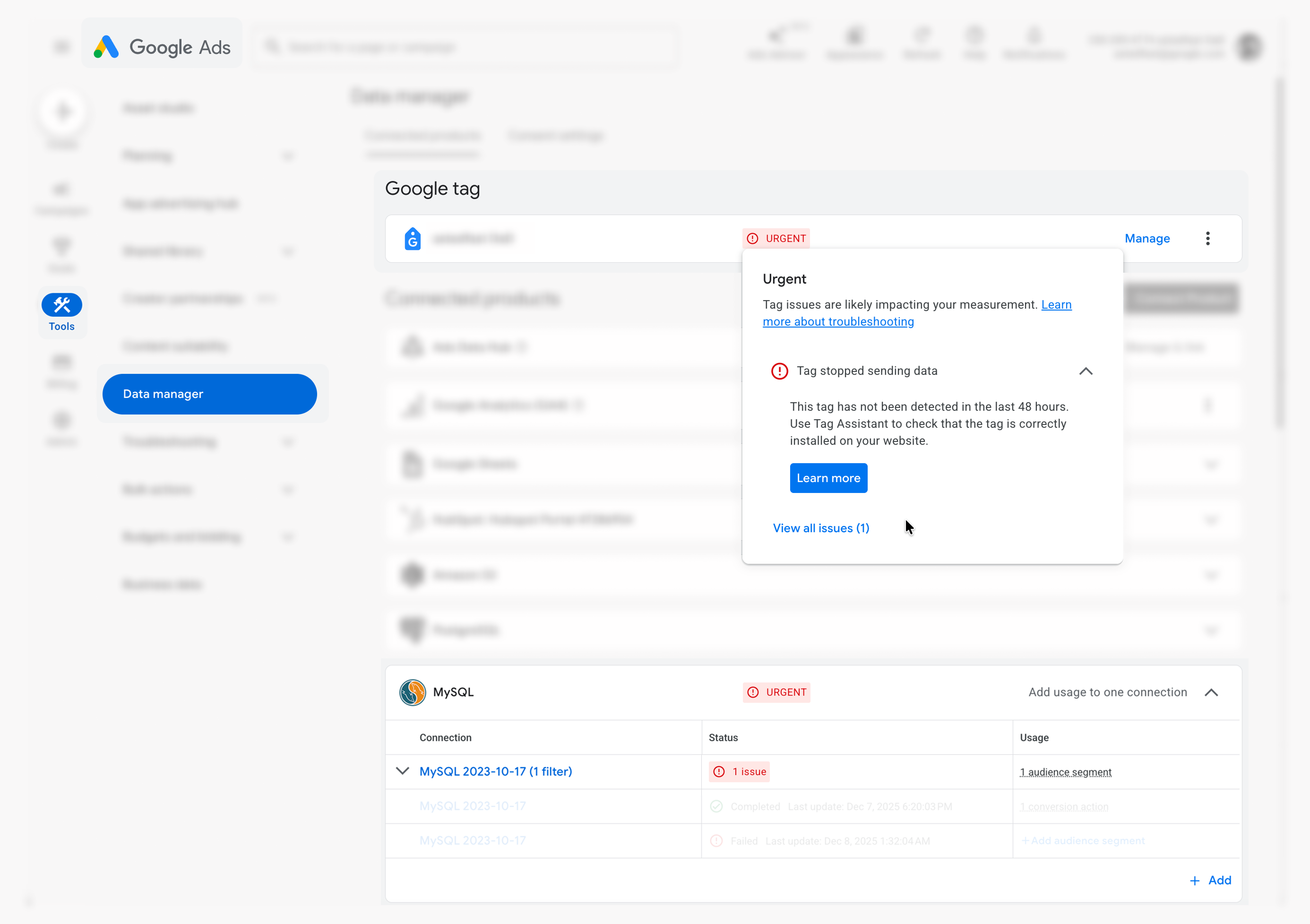This screenshot has width=1310, height=924.
Task: Click the PostgreSQL icon in Connected products
Action: [413, 630]
